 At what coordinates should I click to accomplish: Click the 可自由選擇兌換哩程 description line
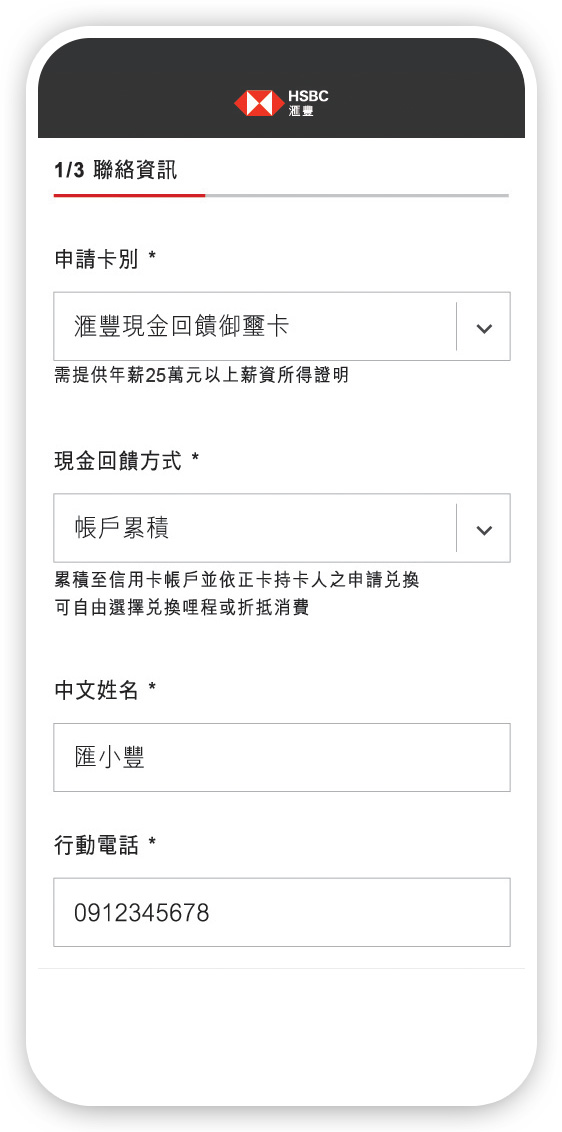[182, 608]
